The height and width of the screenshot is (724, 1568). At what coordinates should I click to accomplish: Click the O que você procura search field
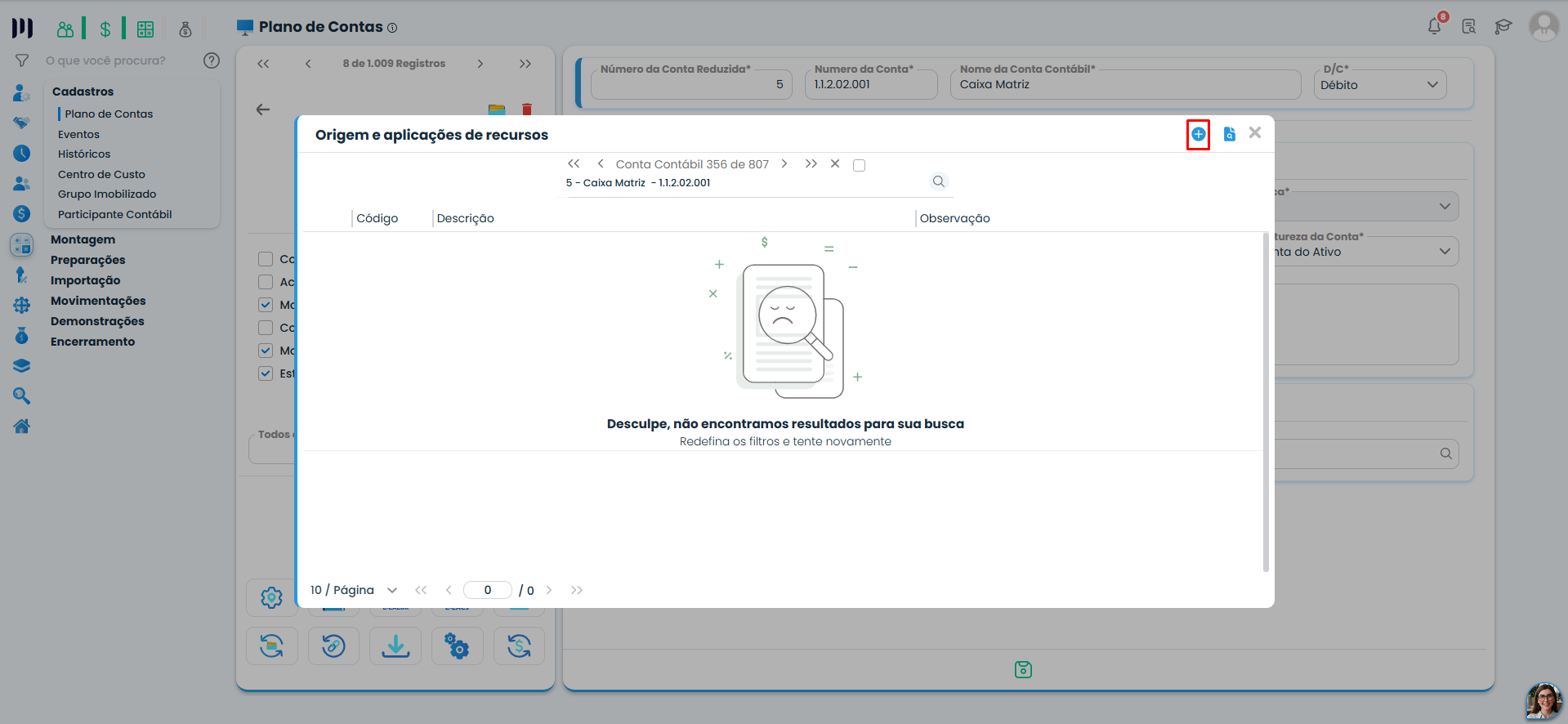click(x=105, y=60)
